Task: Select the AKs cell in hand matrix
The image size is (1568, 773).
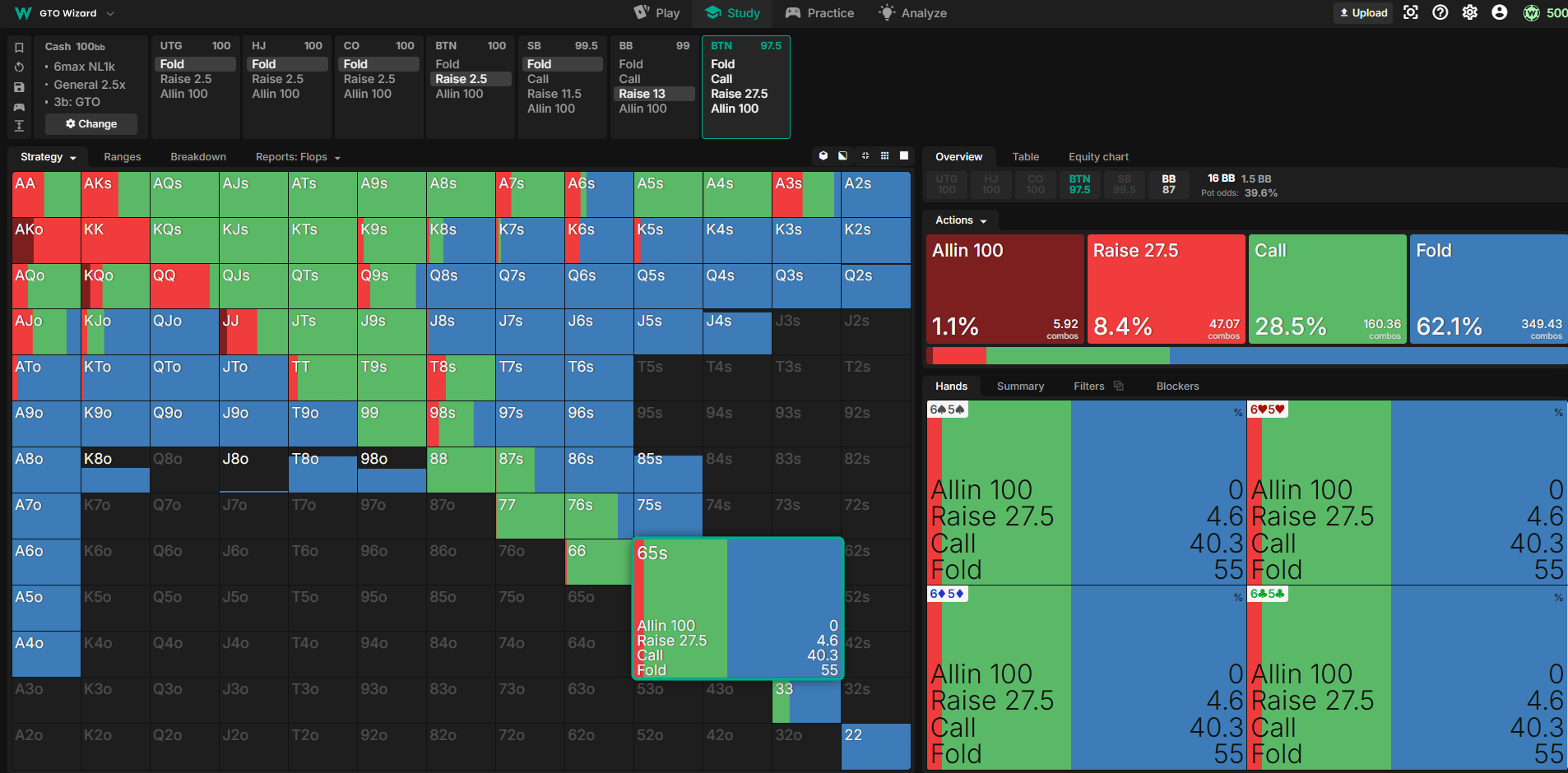Action: [115, 194]
